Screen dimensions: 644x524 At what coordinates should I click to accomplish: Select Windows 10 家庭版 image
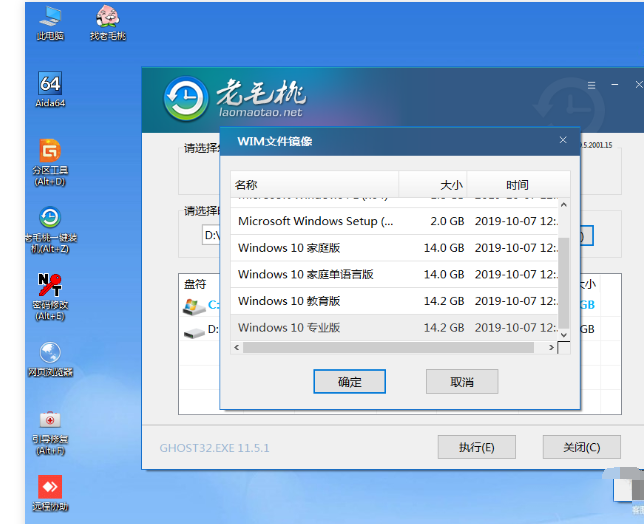394,248
